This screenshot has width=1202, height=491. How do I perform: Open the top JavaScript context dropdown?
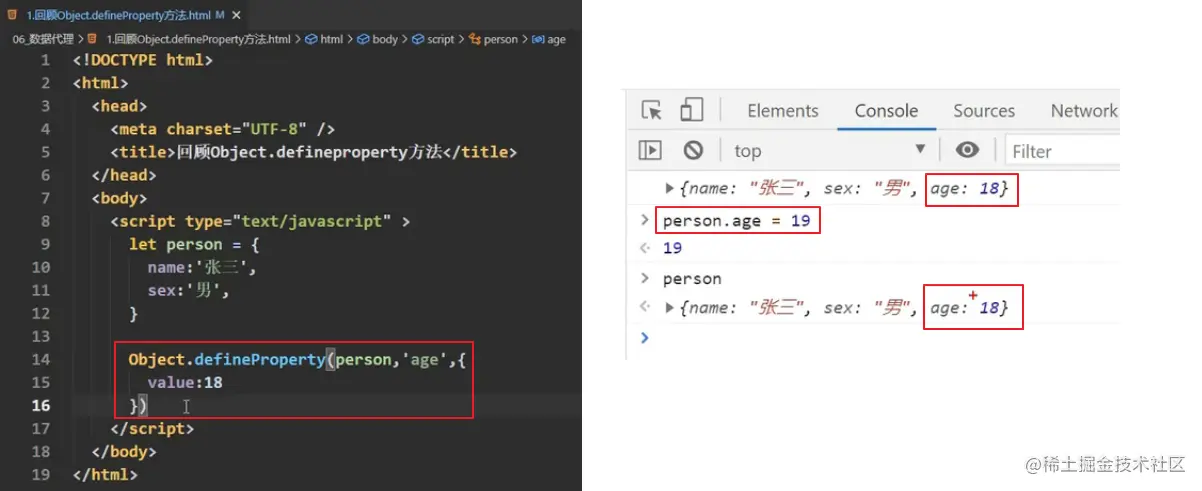(830, 151)
